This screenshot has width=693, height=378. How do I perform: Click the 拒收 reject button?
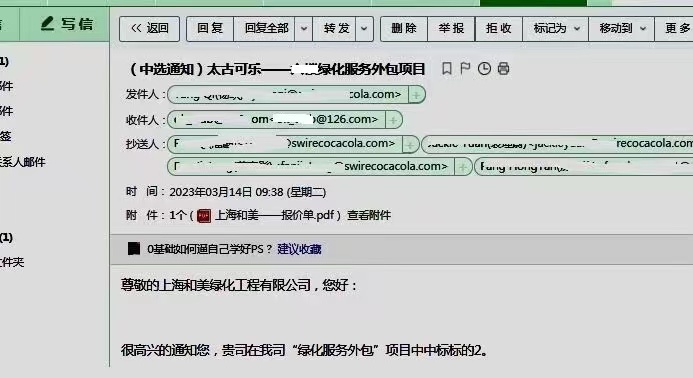(499, 29)
